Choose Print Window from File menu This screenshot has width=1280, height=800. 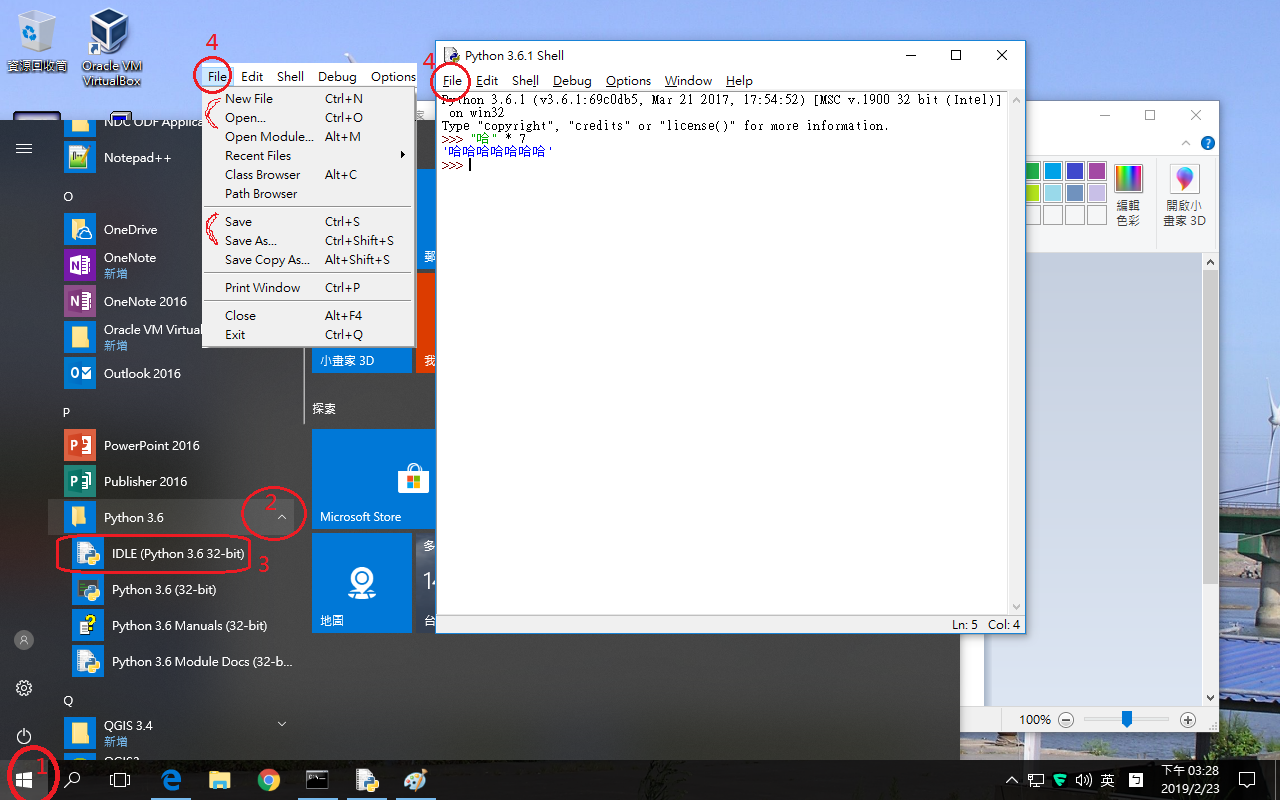tap(309, 288)
